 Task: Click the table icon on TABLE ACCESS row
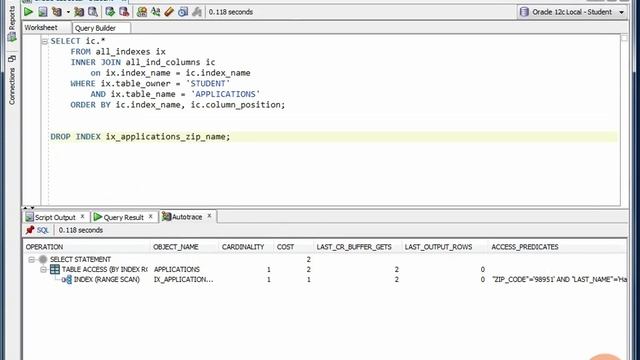(55, 269)
